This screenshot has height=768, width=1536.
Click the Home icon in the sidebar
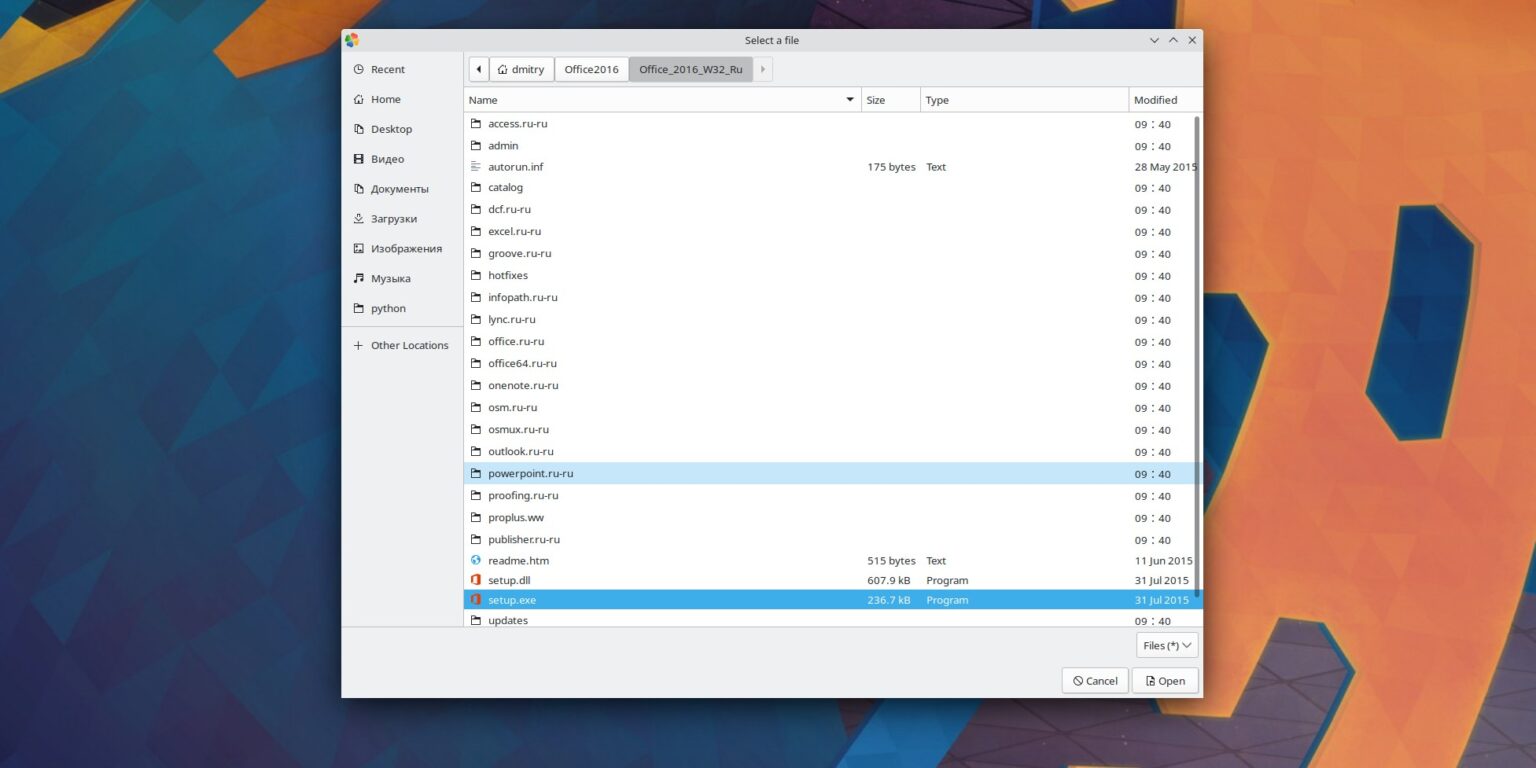tap(359, 99)
